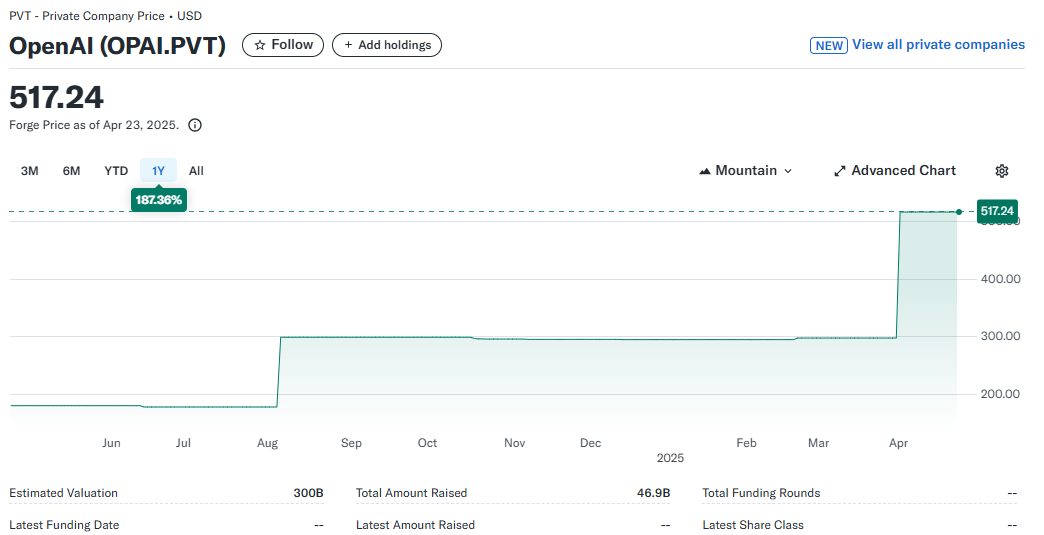Click the plus icon for Add holdings
Image resolution: width=1044 pixels, height=535 pixels.
[x=348, y=45]
